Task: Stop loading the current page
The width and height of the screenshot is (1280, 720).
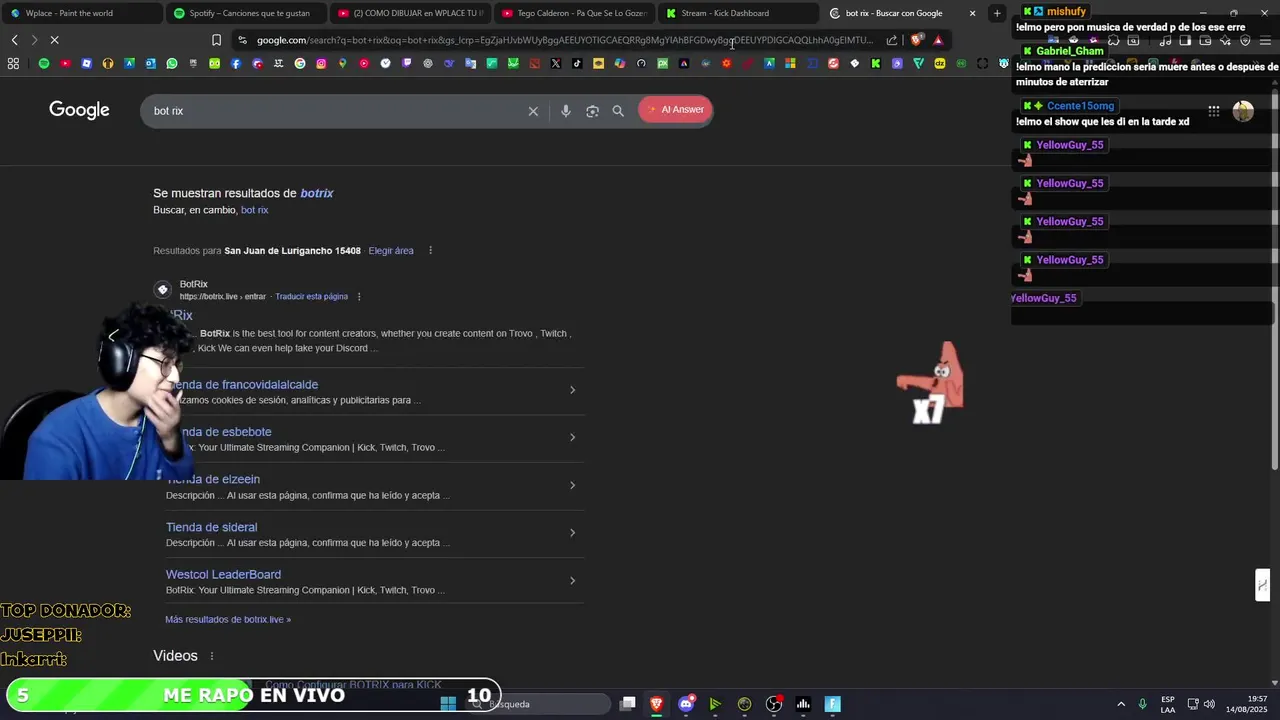Action: click(54, 40)
